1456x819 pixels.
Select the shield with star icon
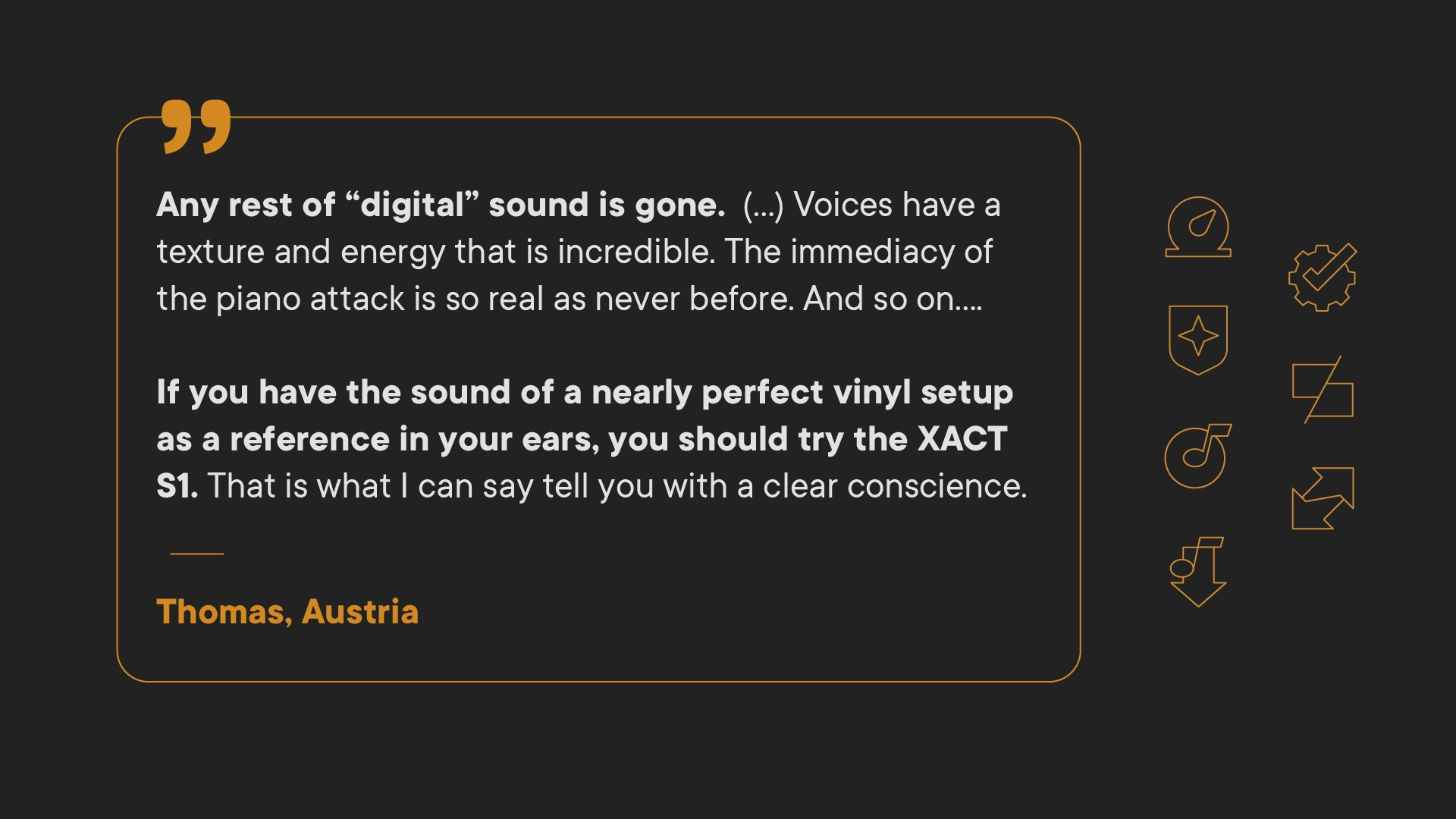(x=1198, y=339)
